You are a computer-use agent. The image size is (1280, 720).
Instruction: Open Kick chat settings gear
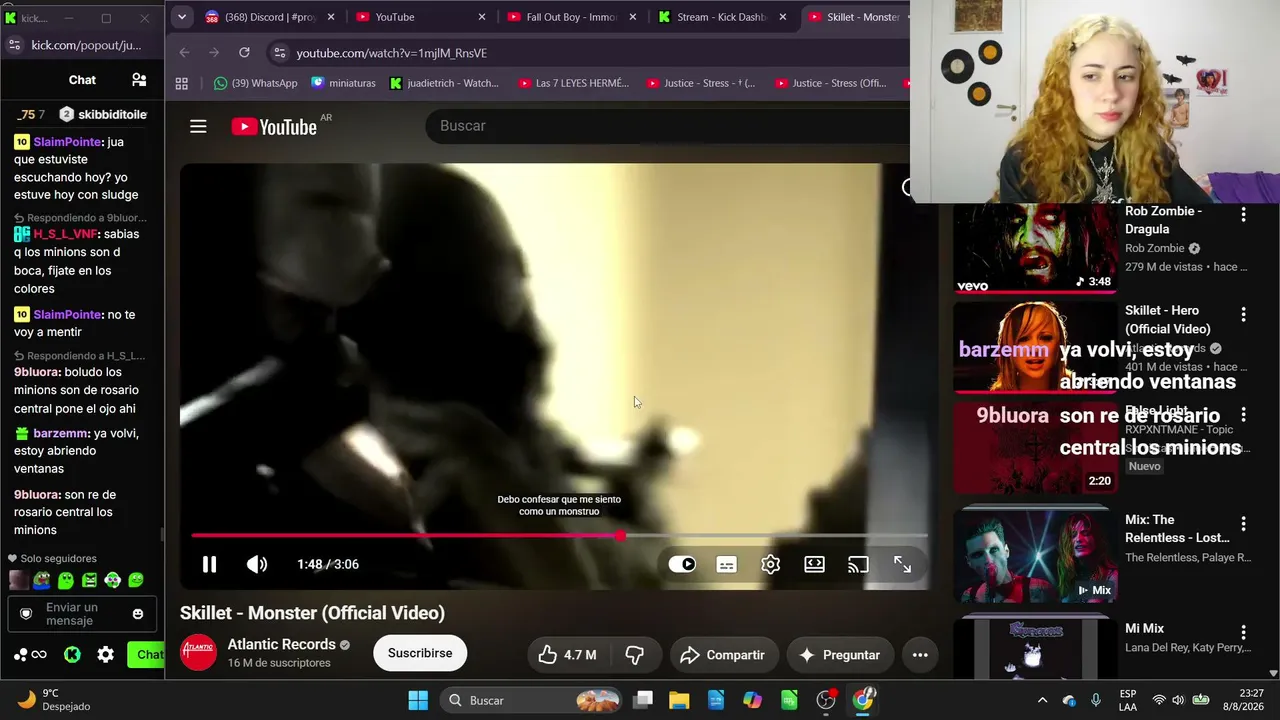pos(105,655)
